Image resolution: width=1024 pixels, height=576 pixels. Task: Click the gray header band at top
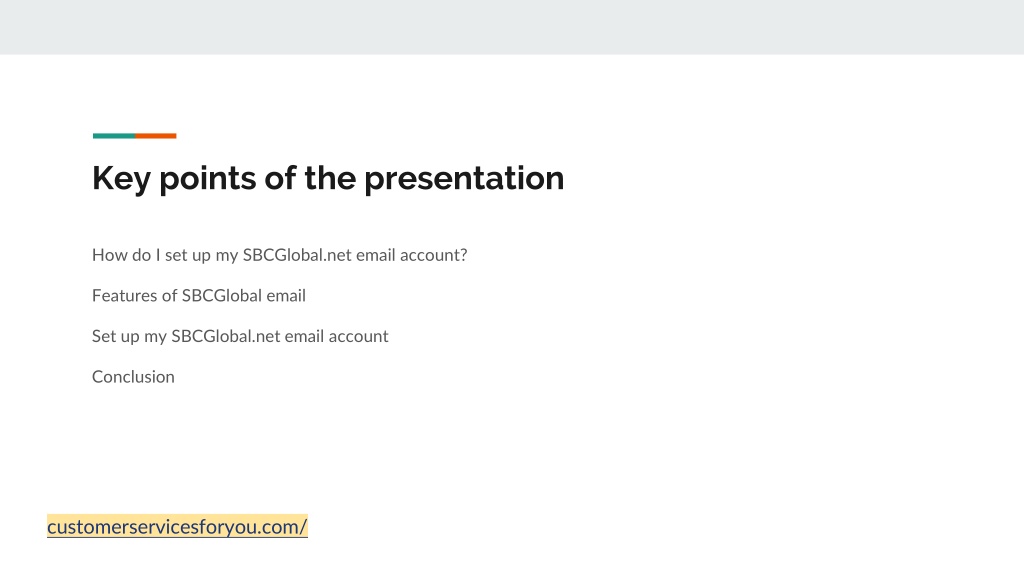[x=512, y=27]
